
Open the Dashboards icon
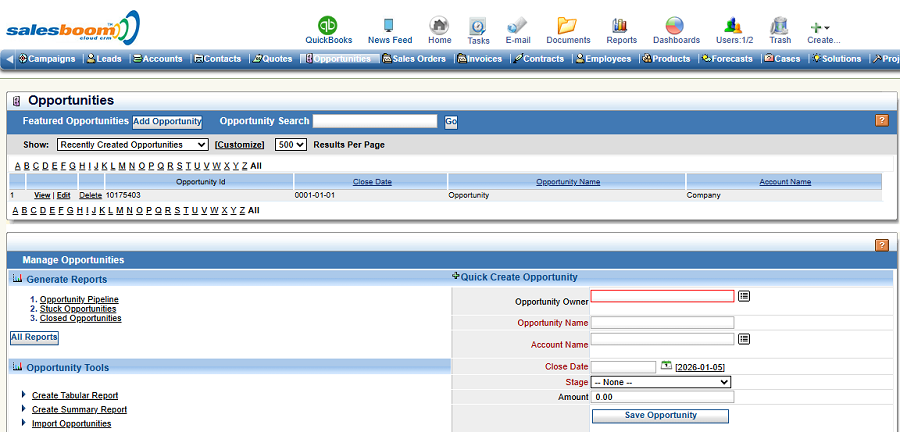point(676,25)
